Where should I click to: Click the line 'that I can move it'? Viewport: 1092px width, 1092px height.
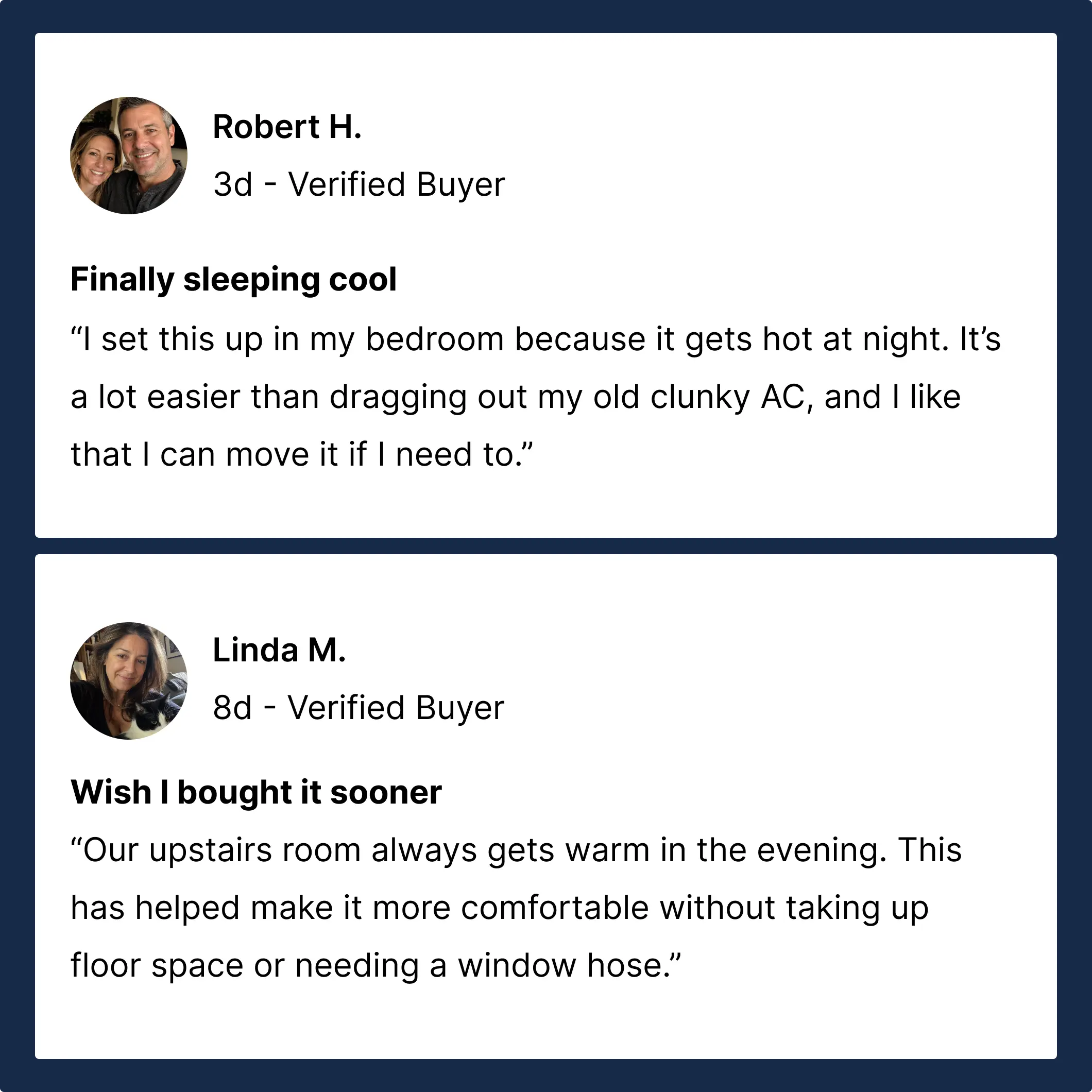pos(302,454)
